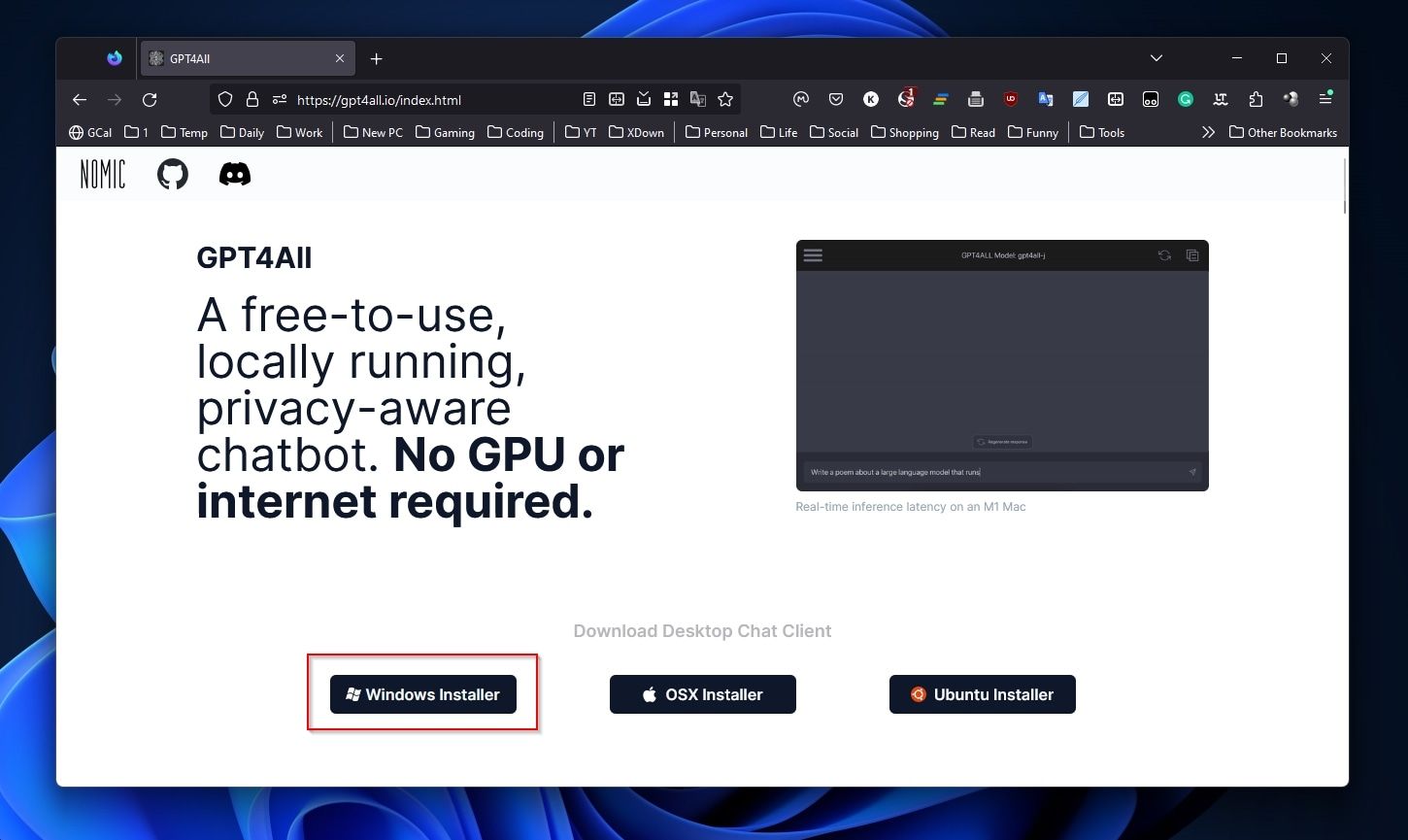Click the blue feather extension icon
Screen dimensions: 1408x840
(1081, 99)
